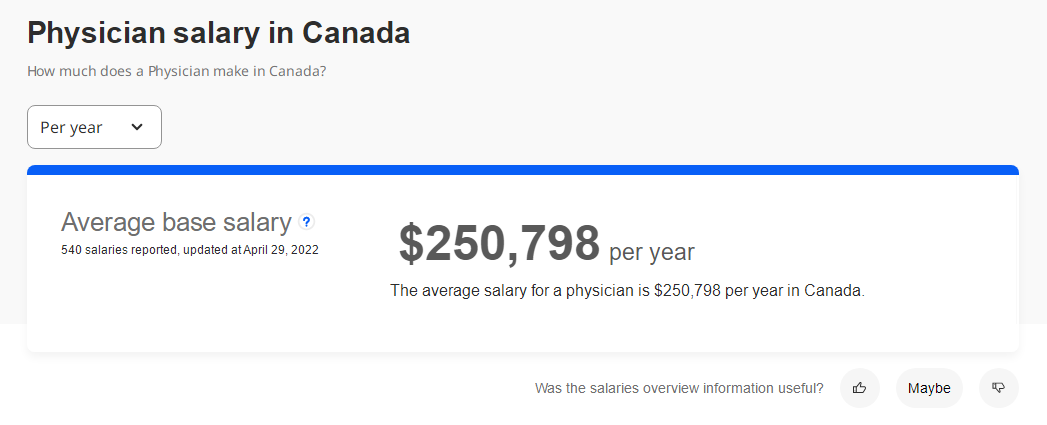This screenshot has width=1047, height=425.
Task: Click the average salary for a physician sentence
Action: tap(628, 291)
